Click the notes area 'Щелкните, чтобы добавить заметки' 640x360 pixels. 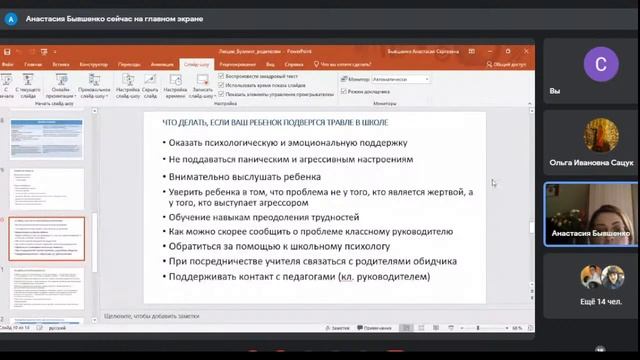(152, 316)
